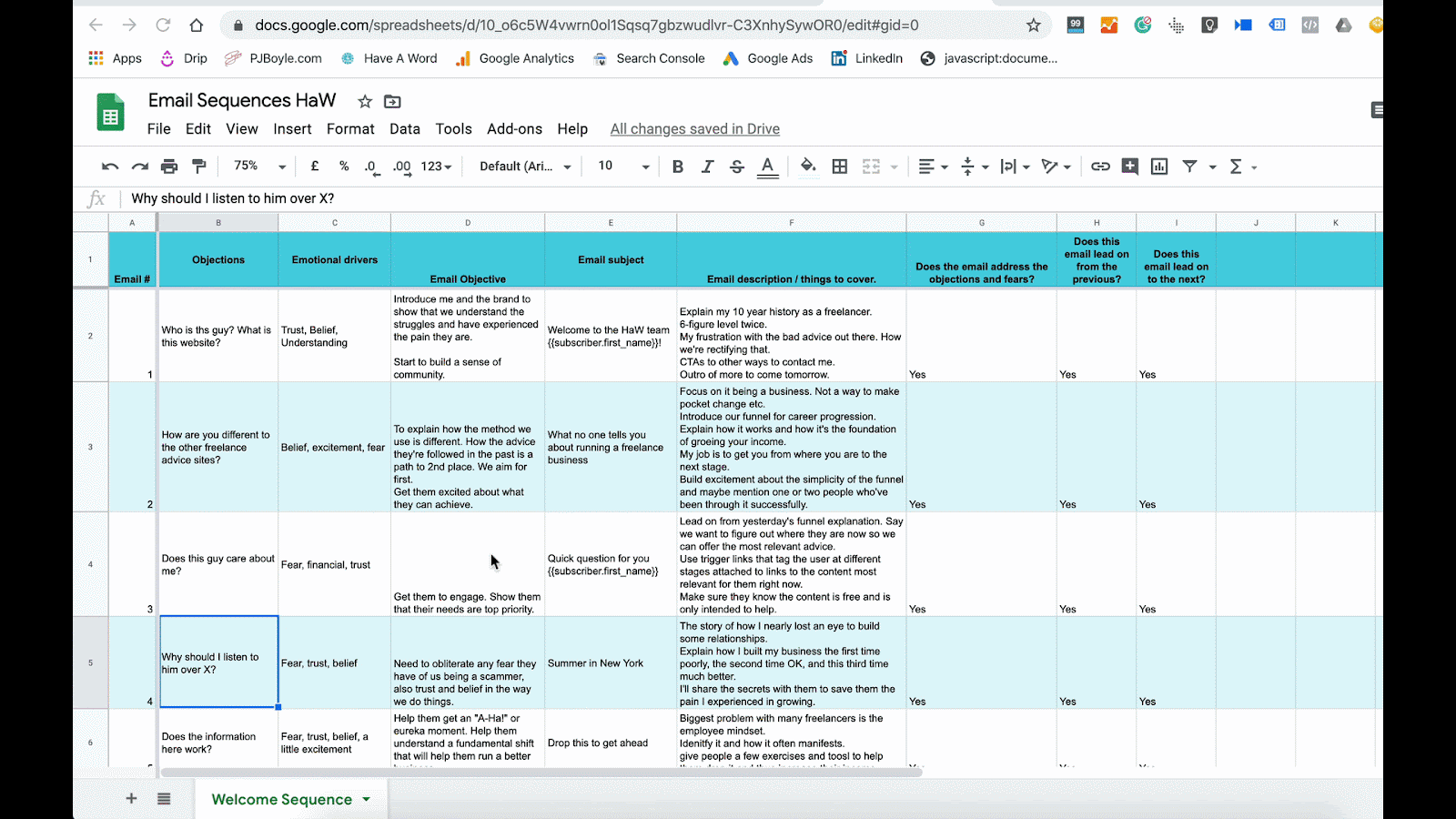Click the insert link icon
Image resolution: width=1456 pixels, height=819 pixels.
1100,167
